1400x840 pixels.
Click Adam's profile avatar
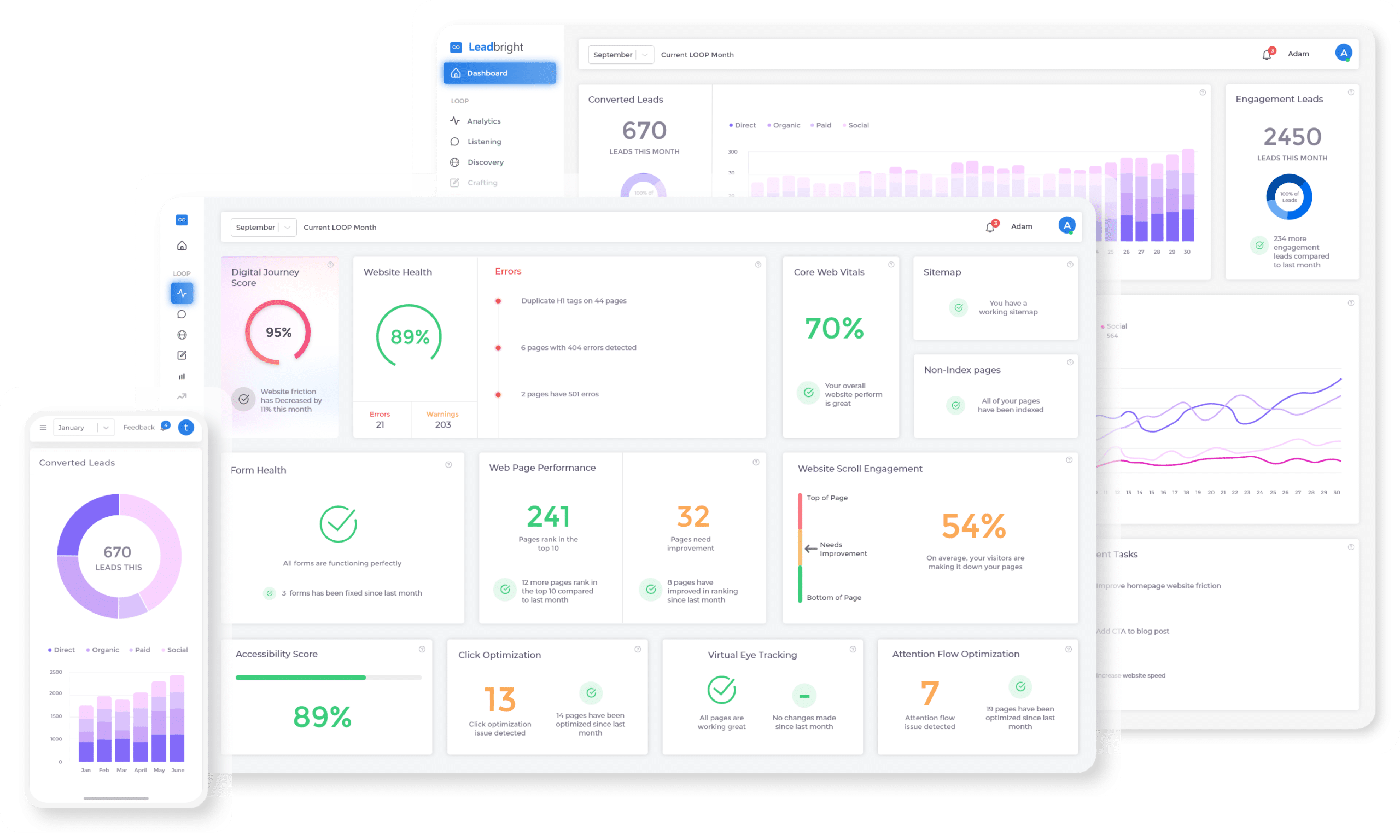1067,225
